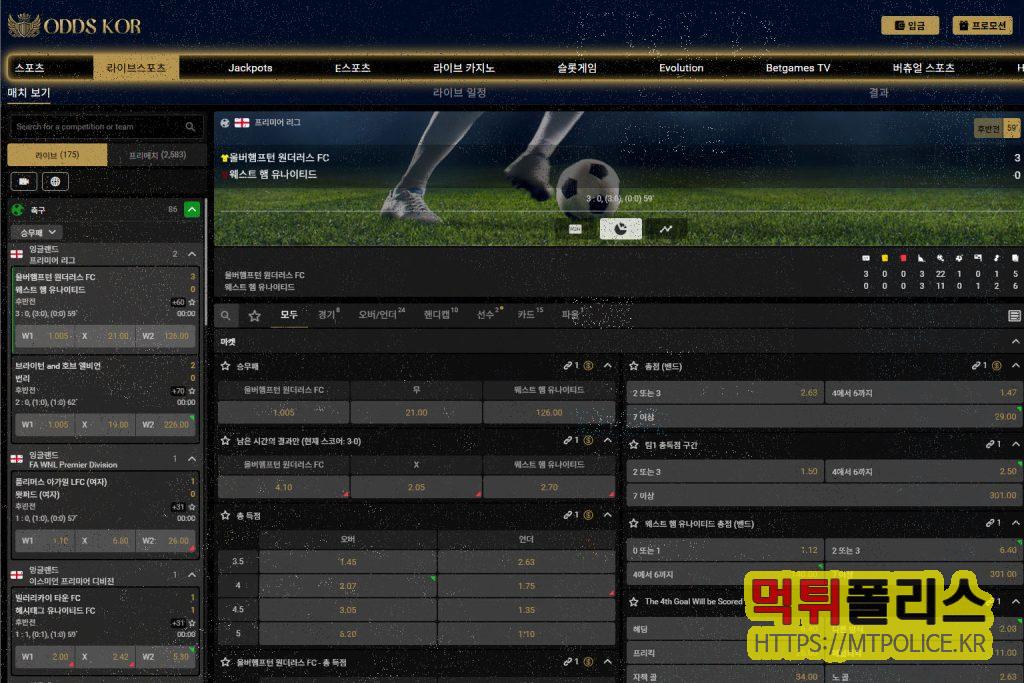Collapse the 마켓 section

[x=1016, y=342]
